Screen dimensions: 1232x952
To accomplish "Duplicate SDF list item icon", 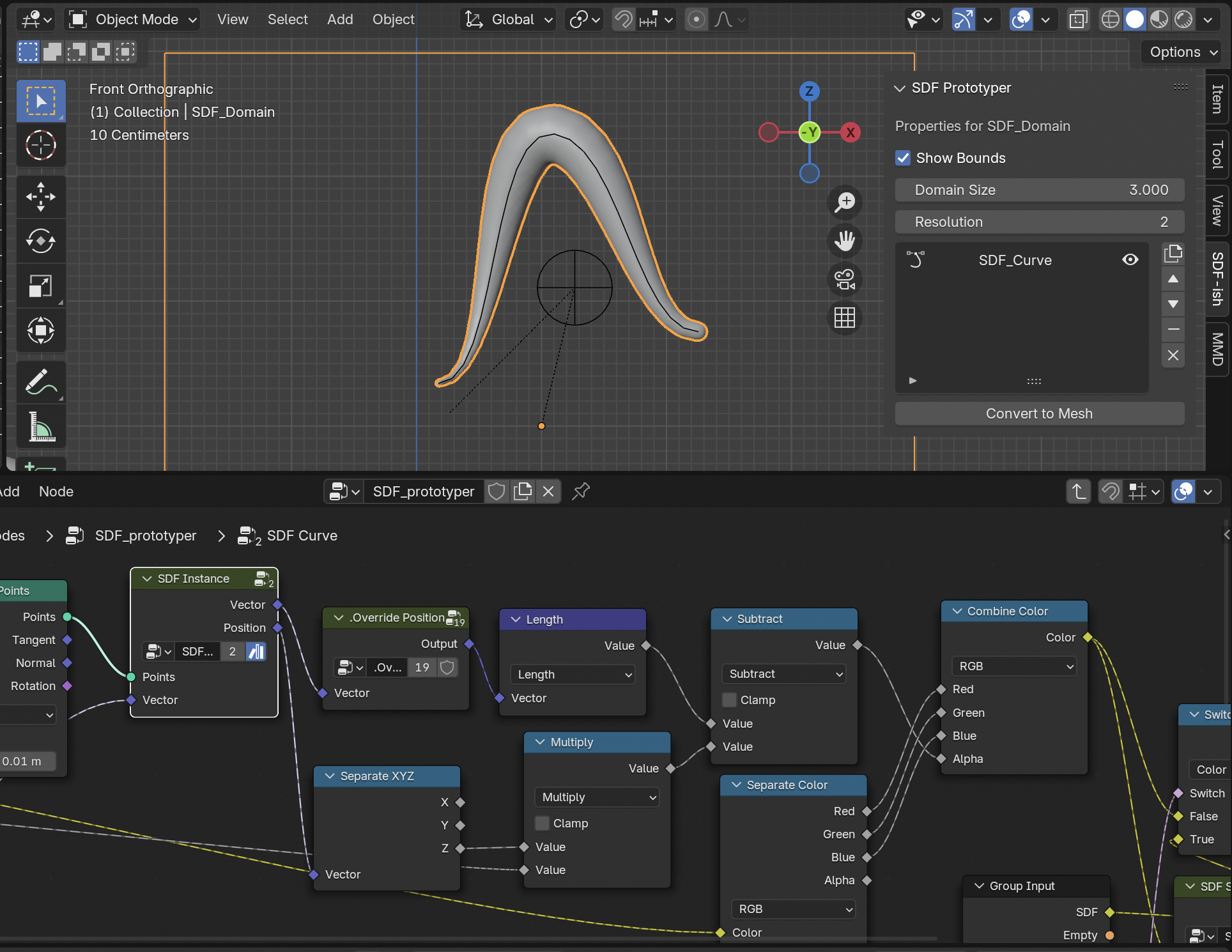I will tap(1173, 254).
